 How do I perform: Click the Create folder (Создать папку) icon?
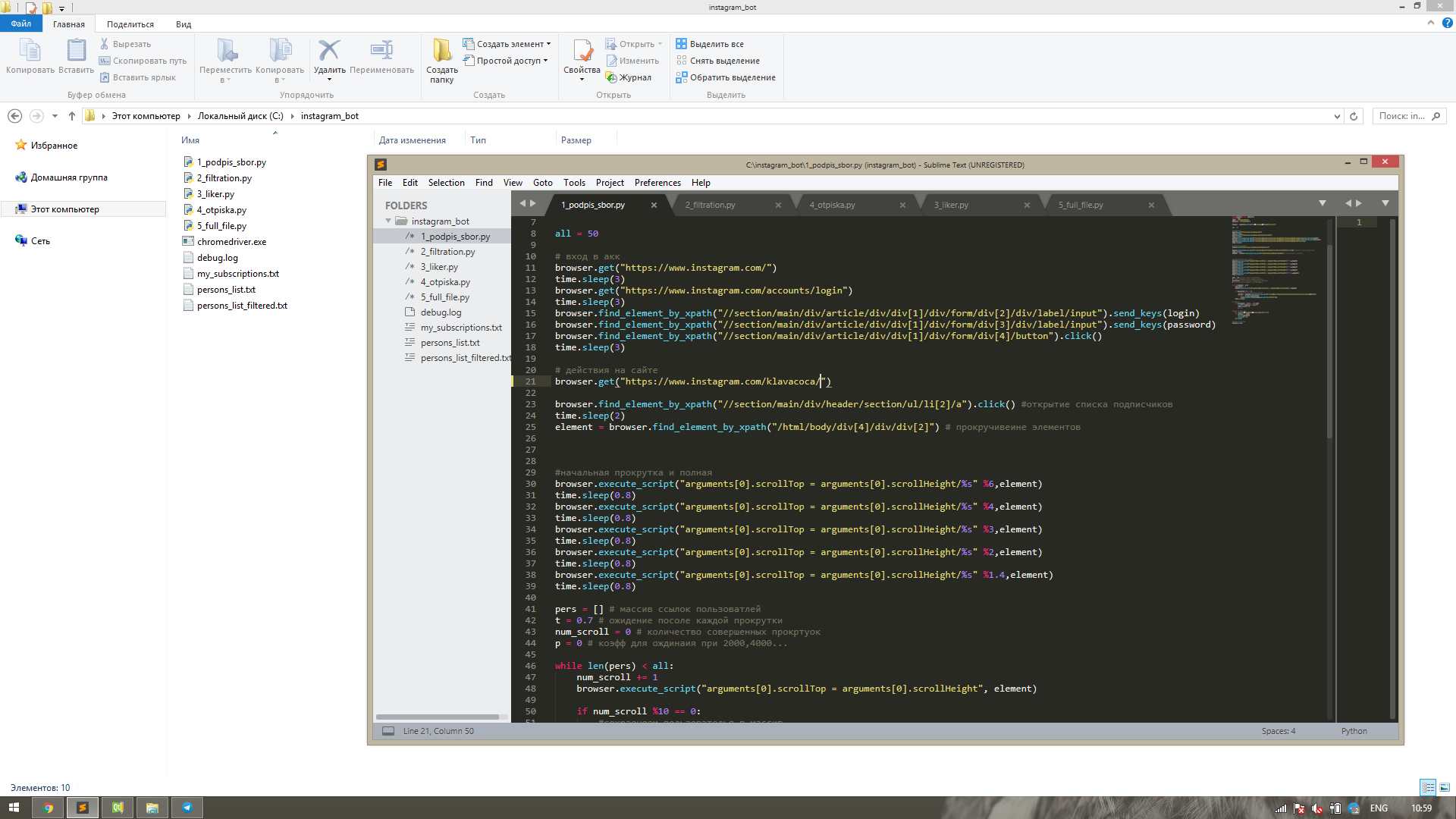point(441,52)
